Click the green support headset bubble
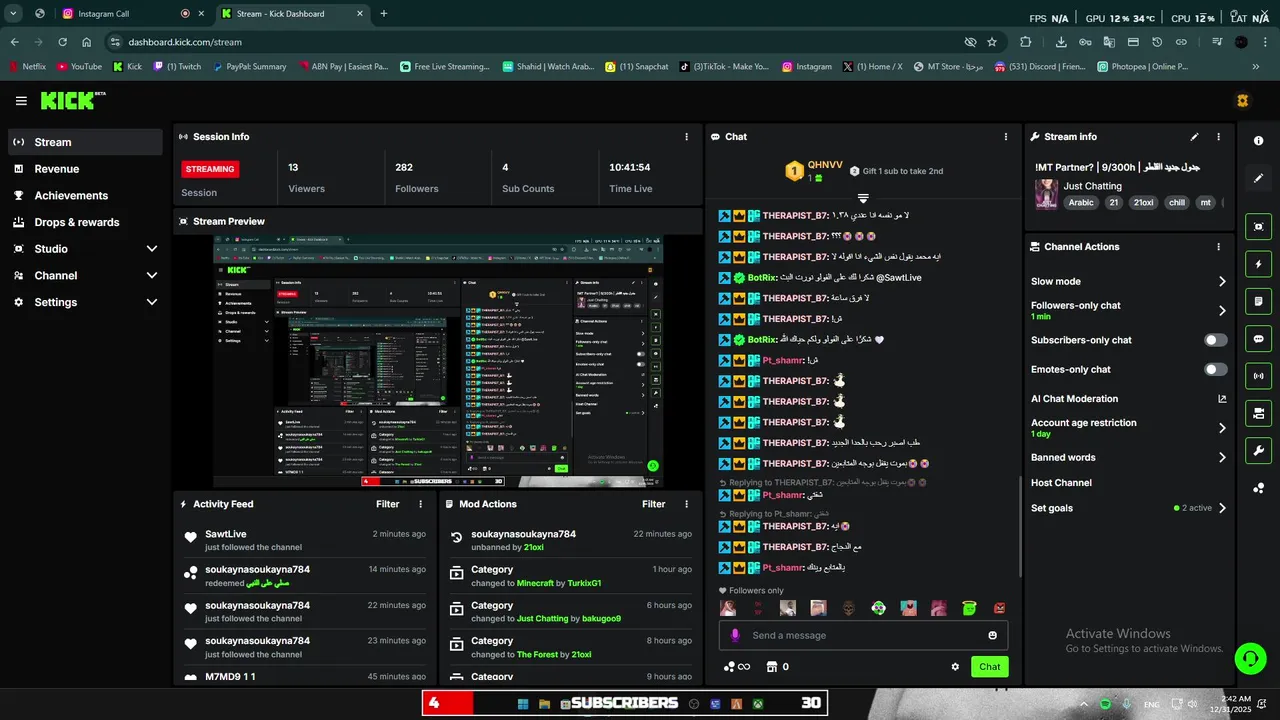This screenshot has width=1280, height=720. pyautogui.click(x=1249, y=658)
